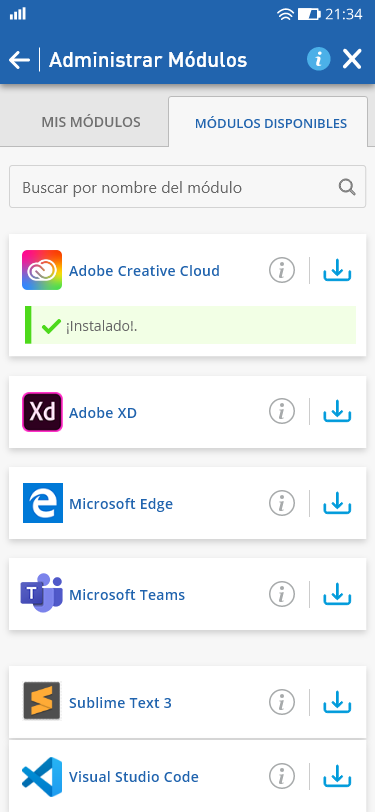The image size is (375, 812).
Task: Show info for Microsoft Edge
Action: coord(282,503)
